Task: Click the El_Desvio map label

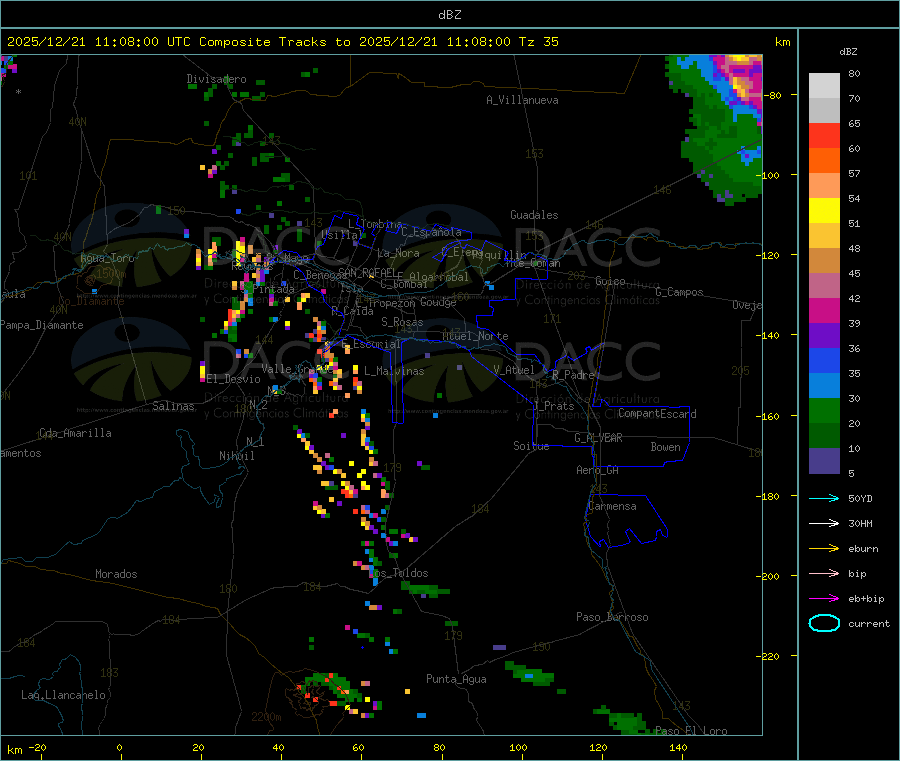Action: (x=234, y=379)
